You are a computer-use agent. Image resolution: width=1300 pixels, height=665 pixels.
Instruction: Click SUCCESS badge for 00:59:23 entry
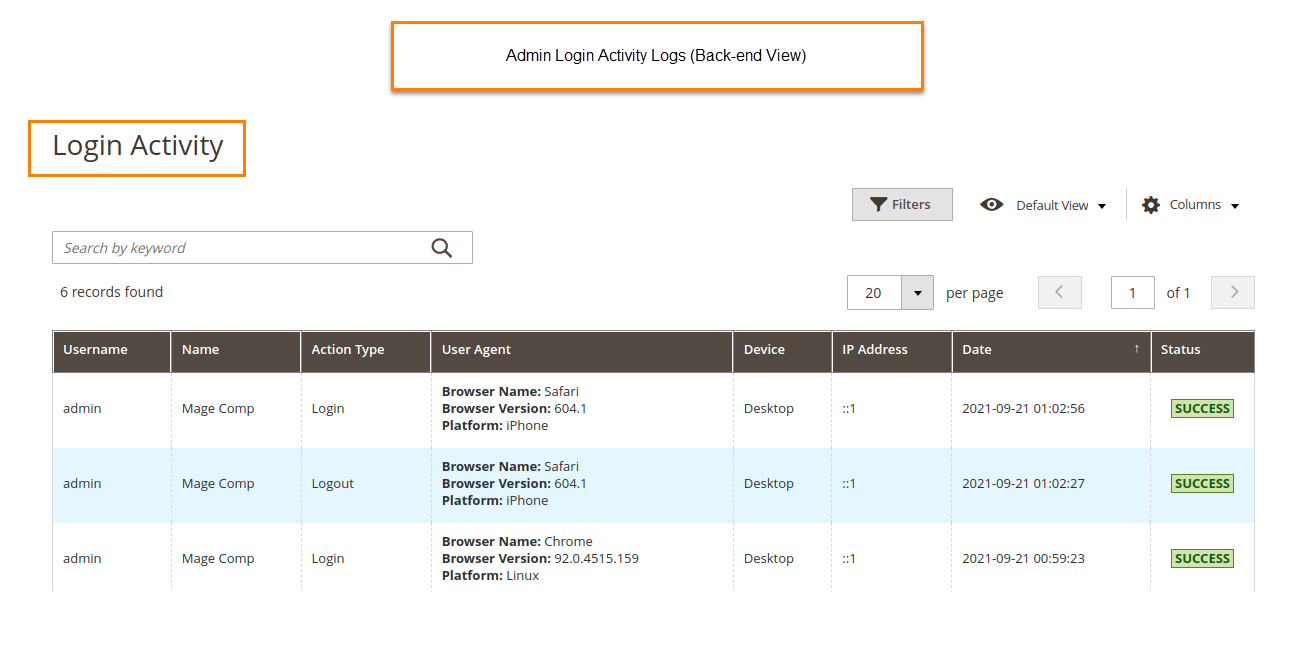(1202, 558)
